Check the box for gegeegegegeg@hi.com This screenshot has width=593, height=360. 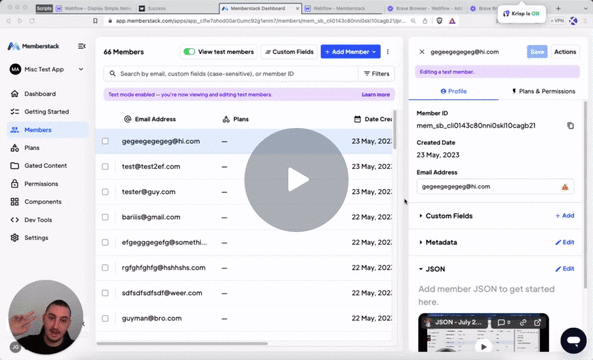tap(105, 141)
